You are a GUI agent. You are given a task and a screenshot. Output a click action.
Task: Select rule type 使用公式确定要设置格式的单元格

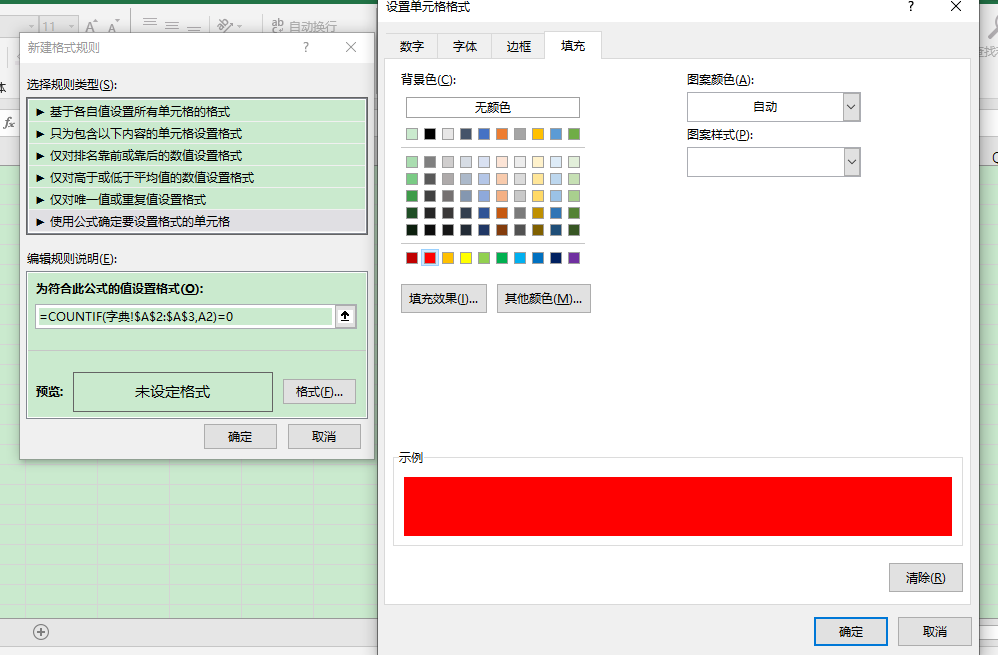pos(197,222)
